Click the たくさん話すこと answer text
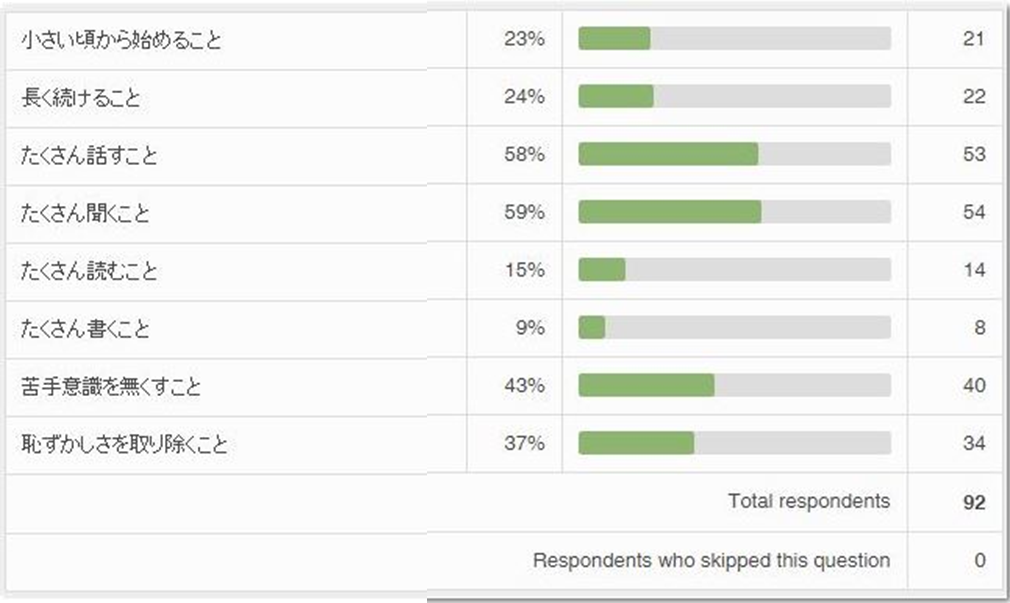Screen dimensions: 1010x603 pos(89,155)
